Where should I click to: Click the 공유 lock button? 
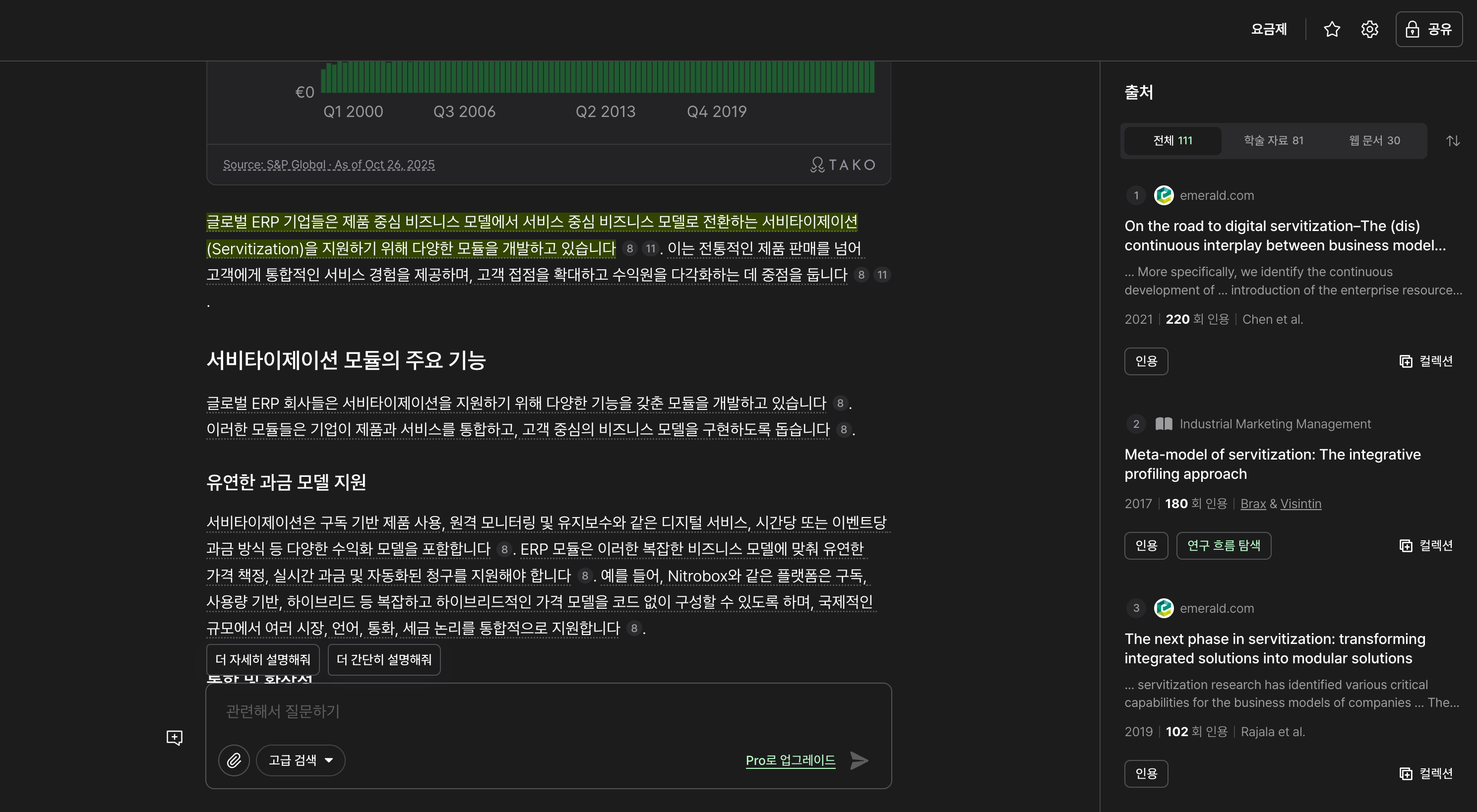(x=1428, y=29)
